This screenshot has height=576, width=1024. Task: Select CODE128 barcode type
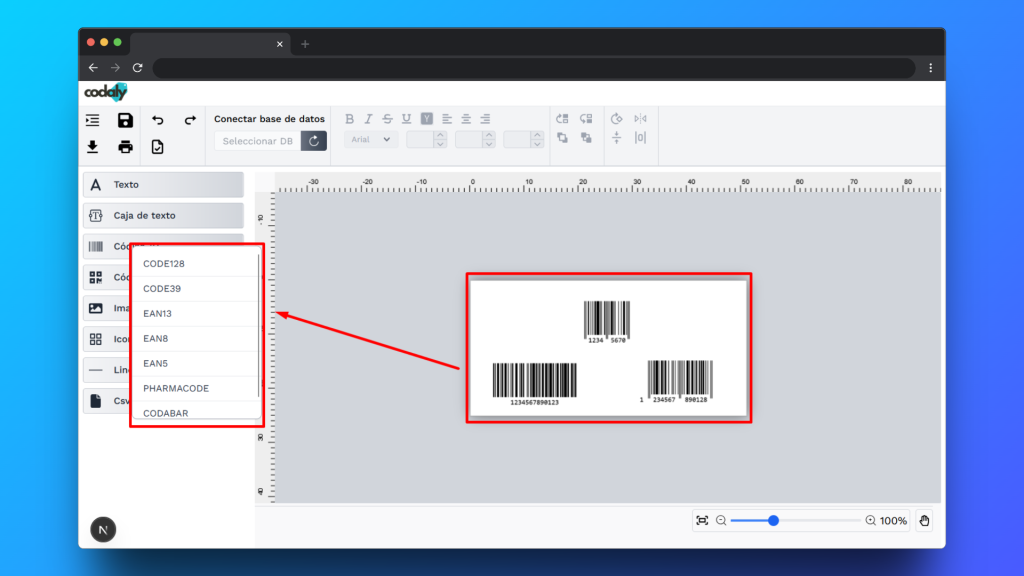pyautogui.click(x=195, y=264)
